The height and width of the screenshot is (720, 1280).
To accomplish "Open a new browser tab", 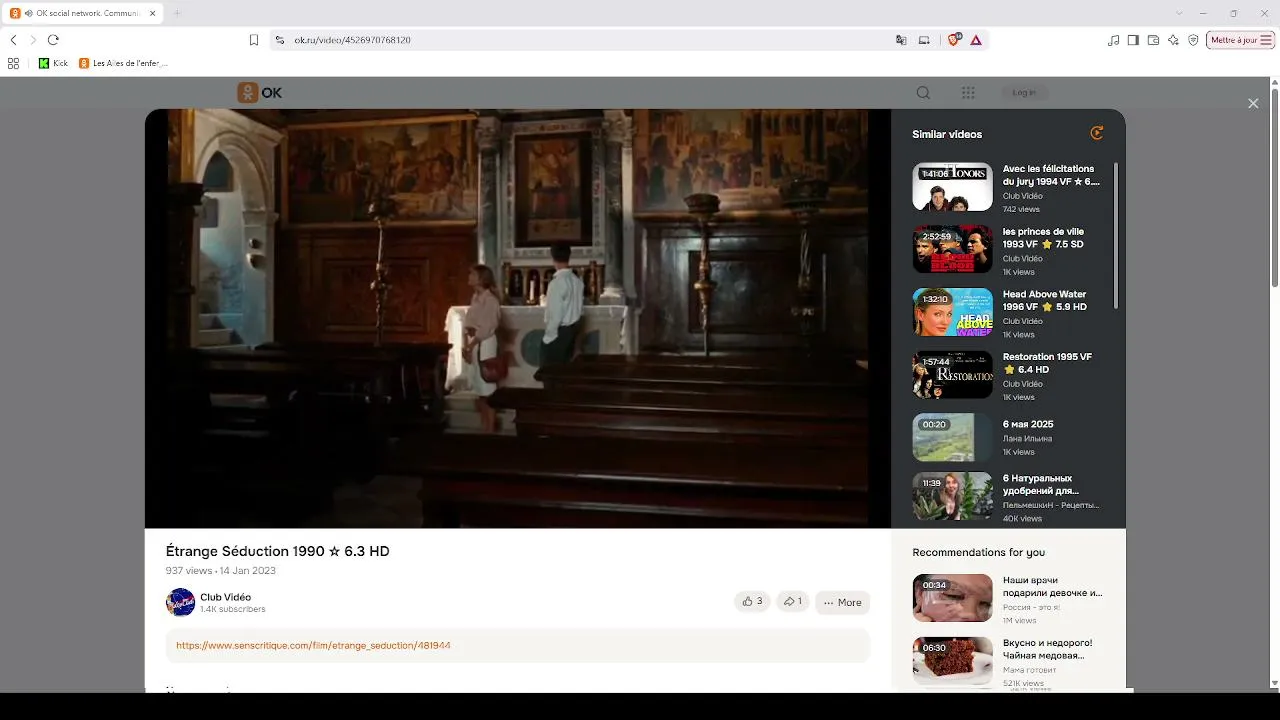I will tap(177, 13).
